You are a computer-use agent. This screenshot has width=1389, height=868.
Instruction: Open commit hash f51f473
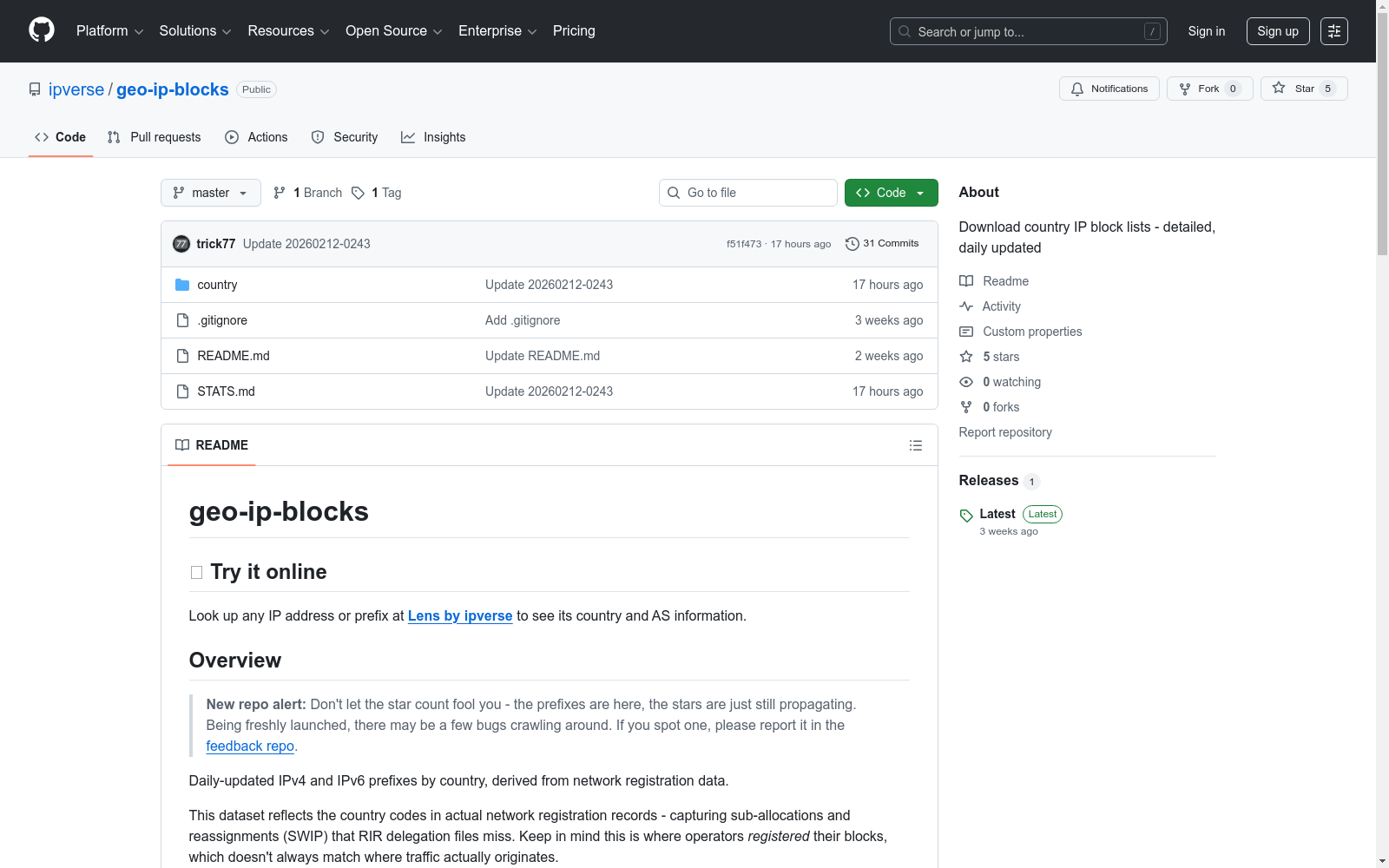[744, 244]
